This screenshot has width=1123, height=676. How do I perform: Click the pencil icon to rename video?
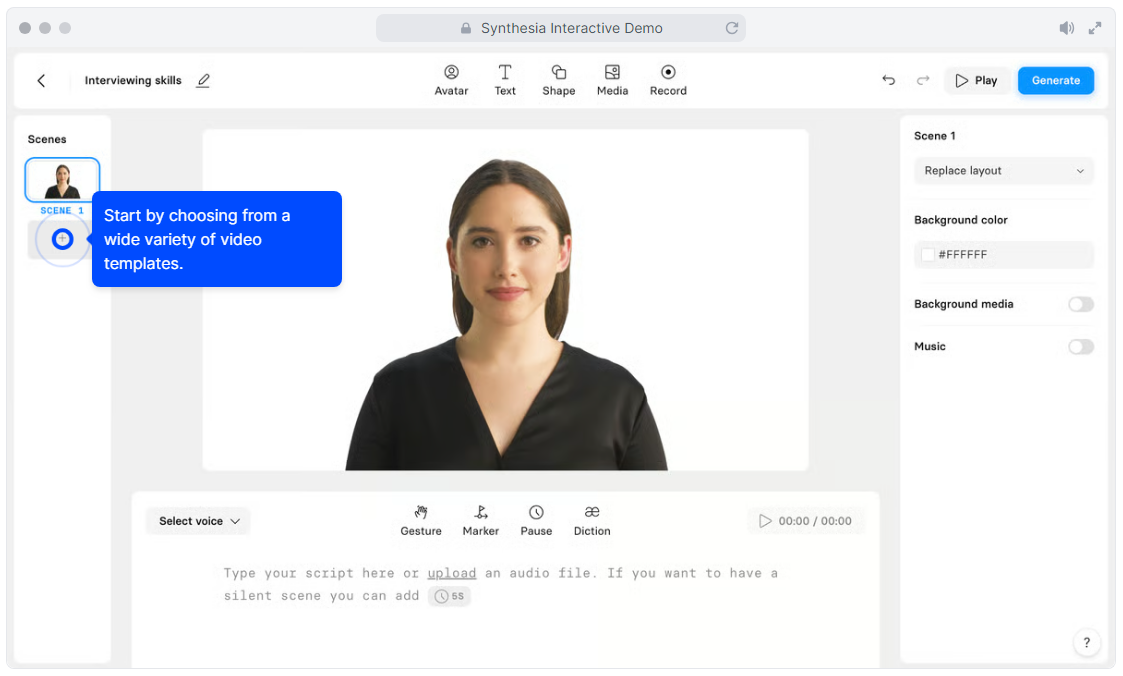[203, 81]
